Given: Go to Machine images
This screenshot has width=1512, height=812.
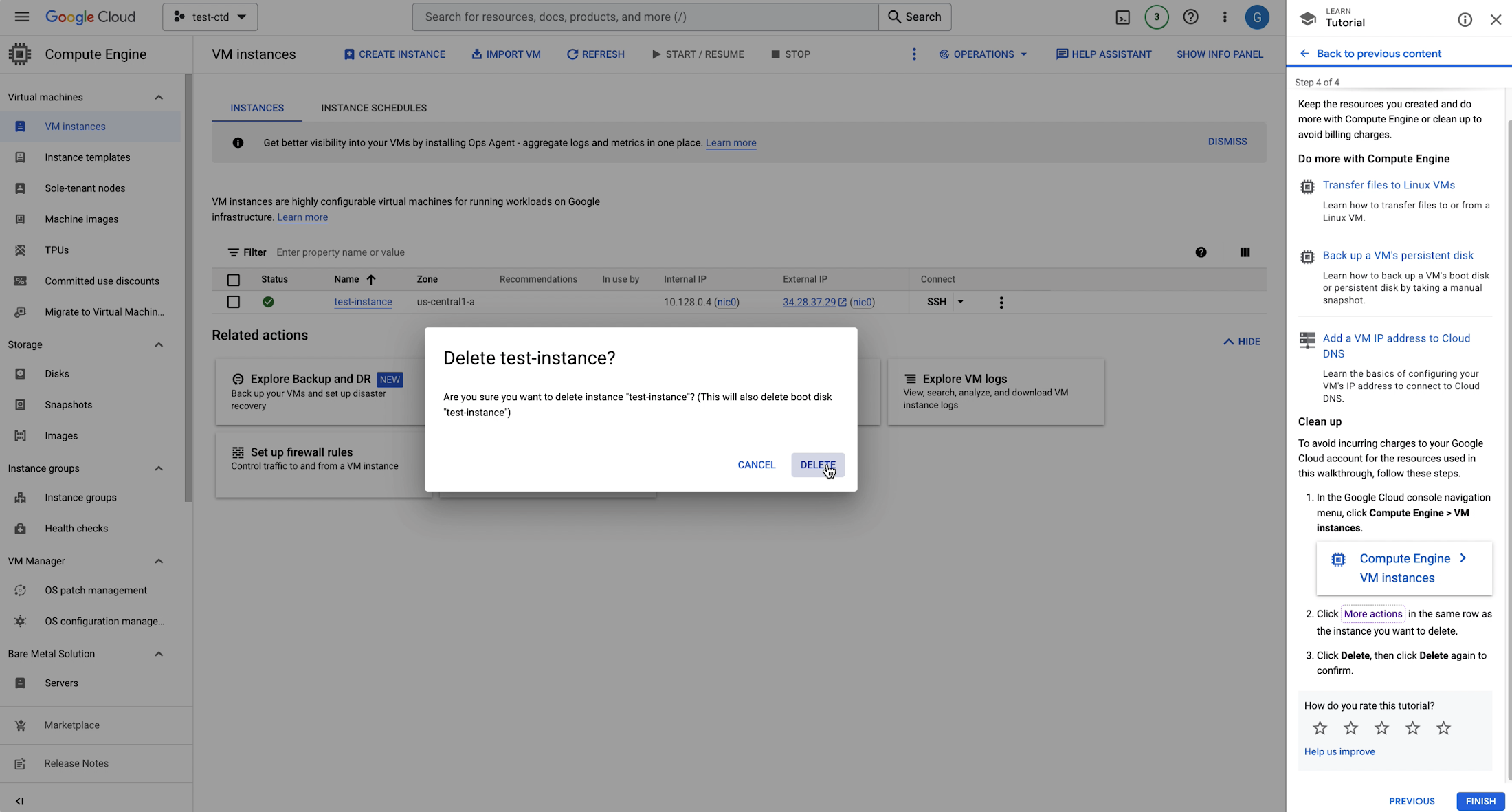Looking at the screenshot, I should (x=90, y=219).
